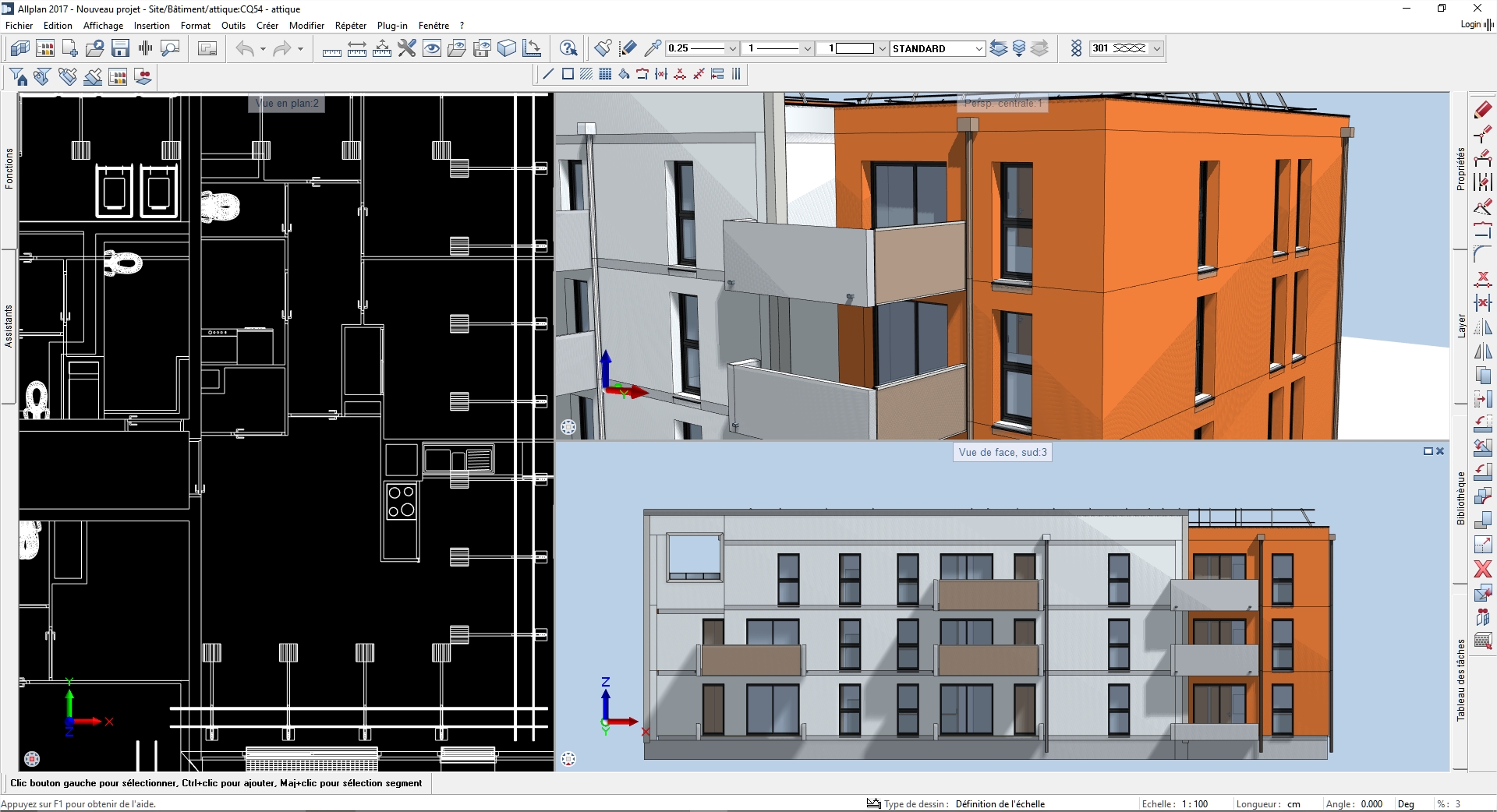Click the Save (floppy disk) icon
This screenshot has height=812, width=1497.
pyautogui.click(x=120, y=48)
